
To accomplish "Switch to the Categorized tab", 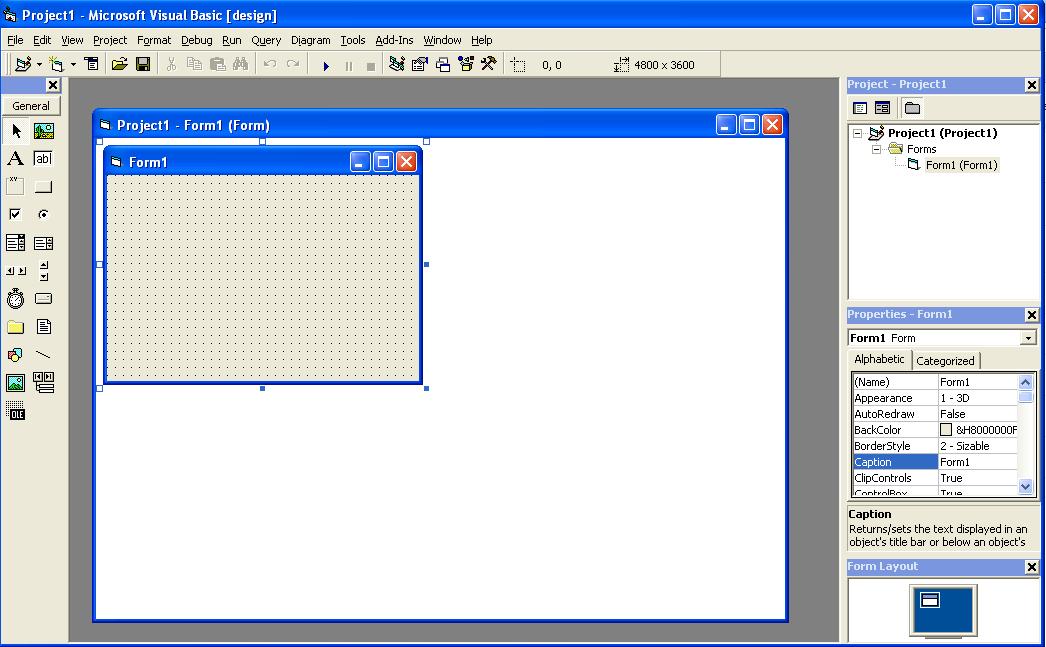I will click(945, 361).
